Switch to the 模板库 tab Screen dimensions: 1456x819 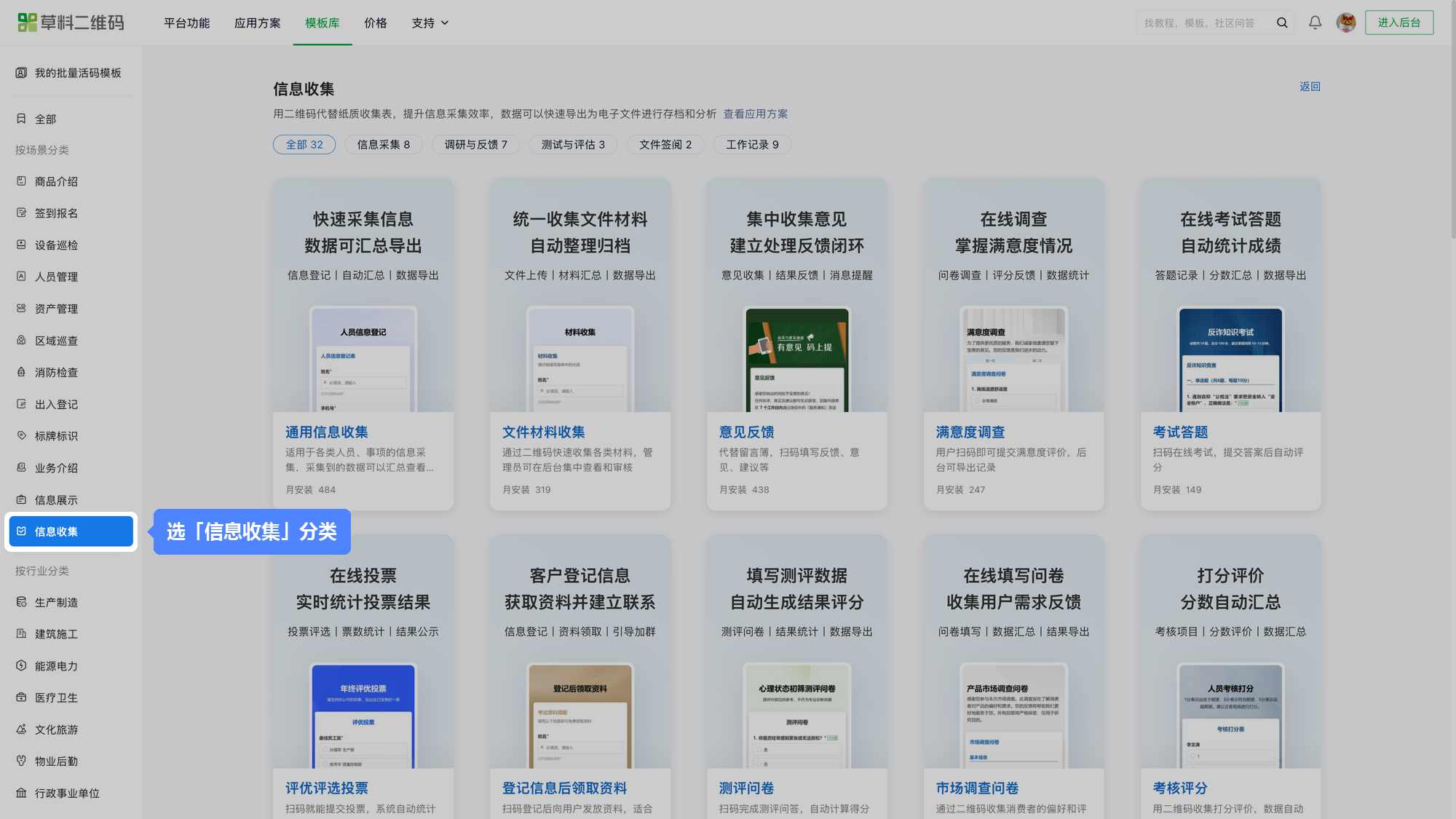[x=323, y=23]
